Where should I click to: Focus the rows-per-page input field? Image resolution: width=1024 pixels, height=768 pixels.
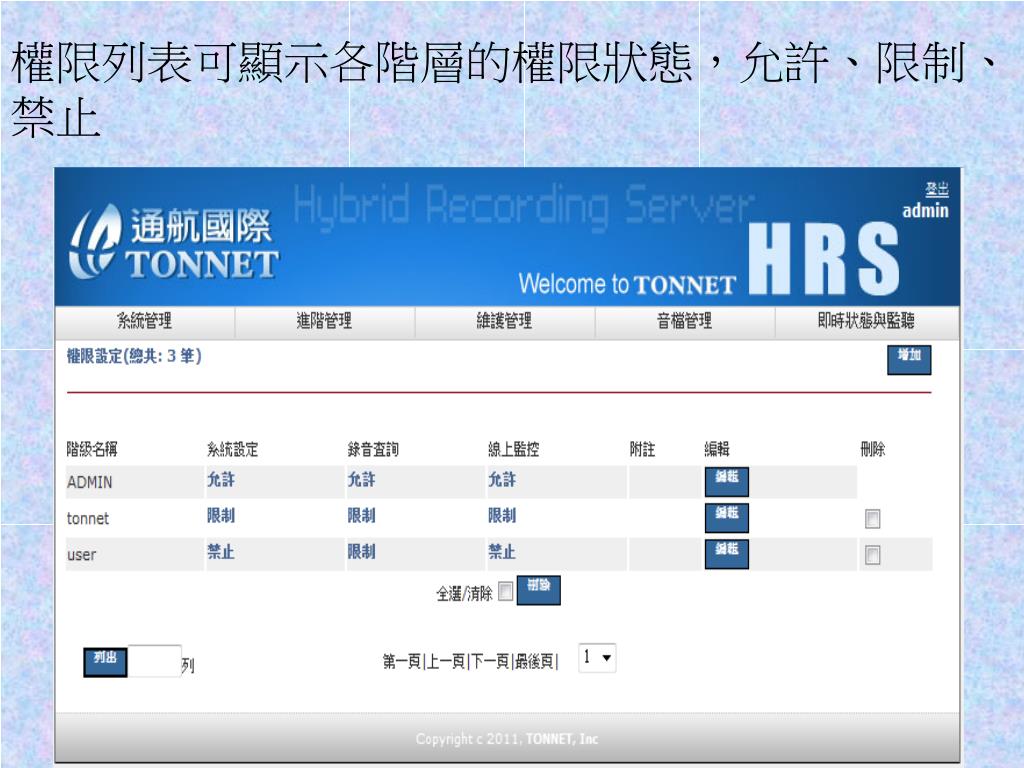click(154, 661)
